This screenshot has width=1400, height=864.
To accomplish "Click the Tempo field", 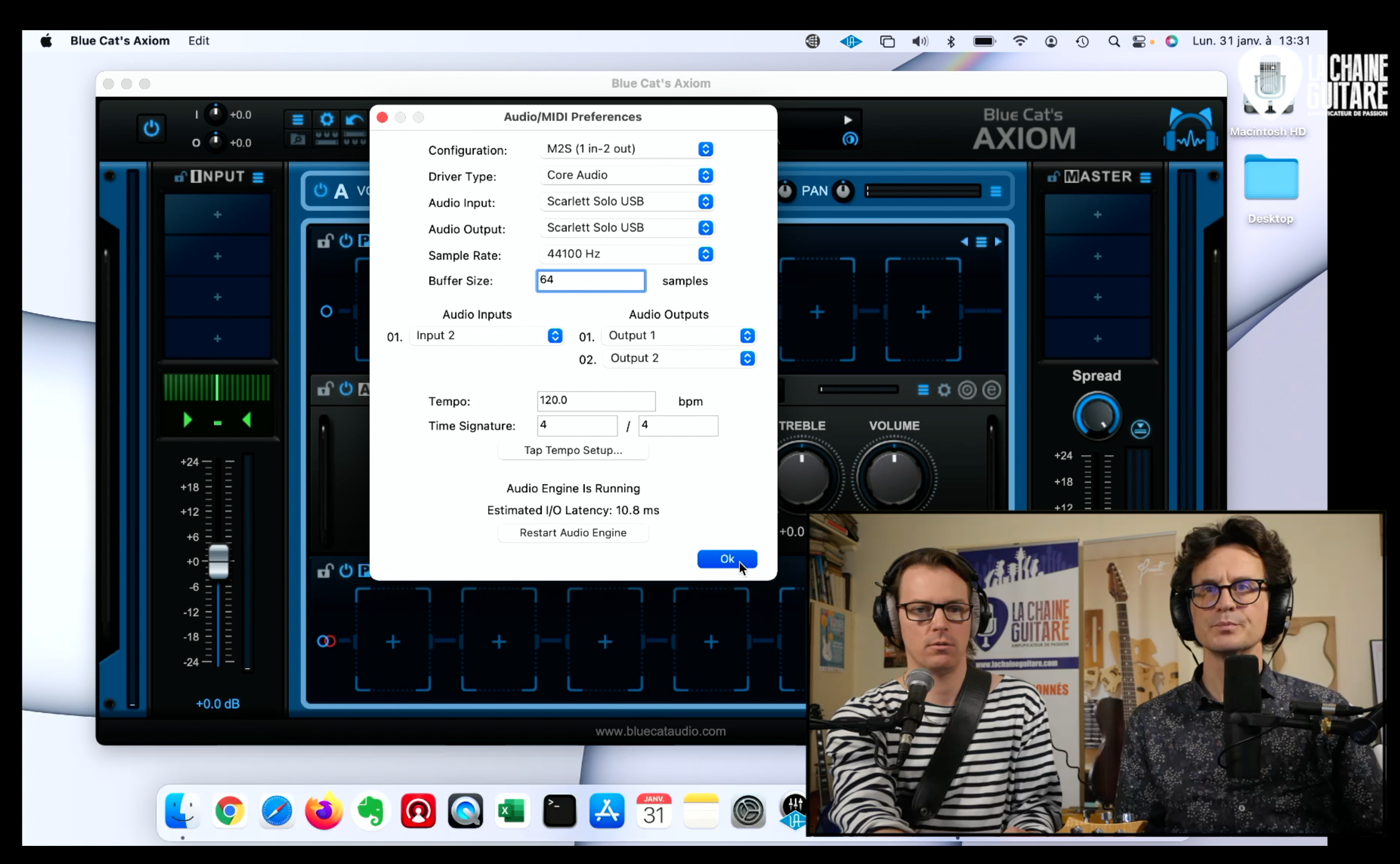I will pos(596,401).
